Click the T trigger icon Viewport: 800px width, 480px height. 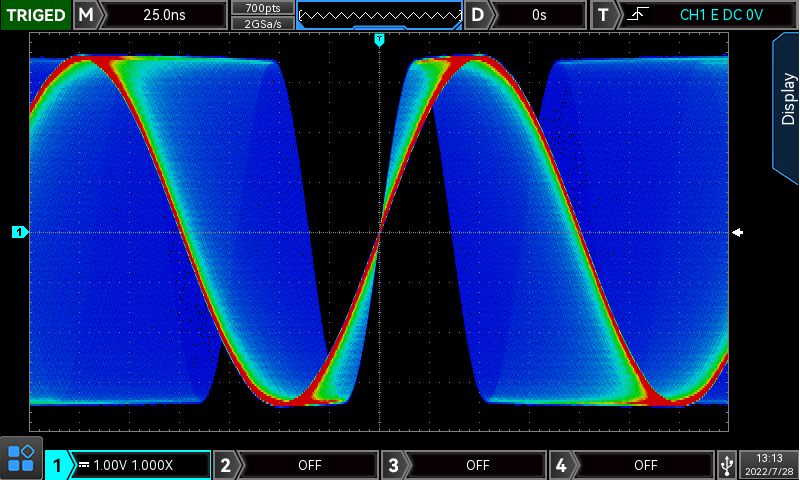pyautogui.click(x=603, y=15)
